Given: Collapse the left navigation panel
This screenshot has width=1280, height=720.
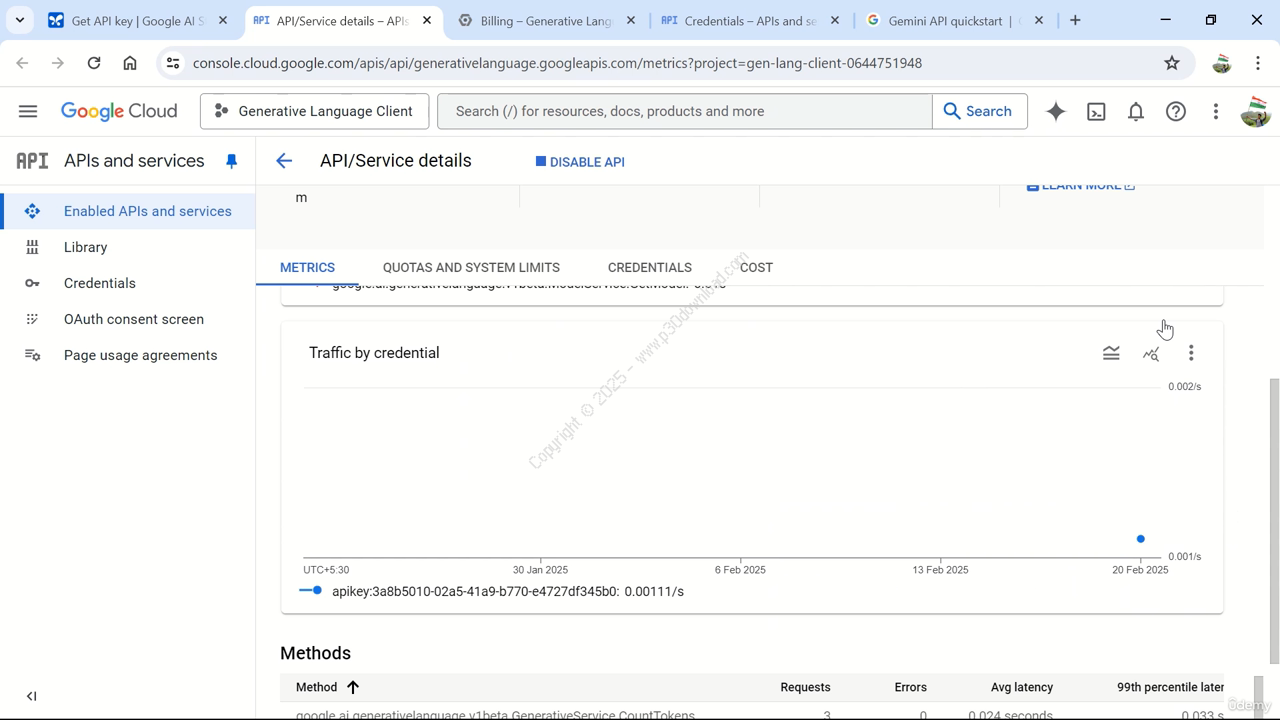Looking at the screenshot, I should click(x=31, y=696).
